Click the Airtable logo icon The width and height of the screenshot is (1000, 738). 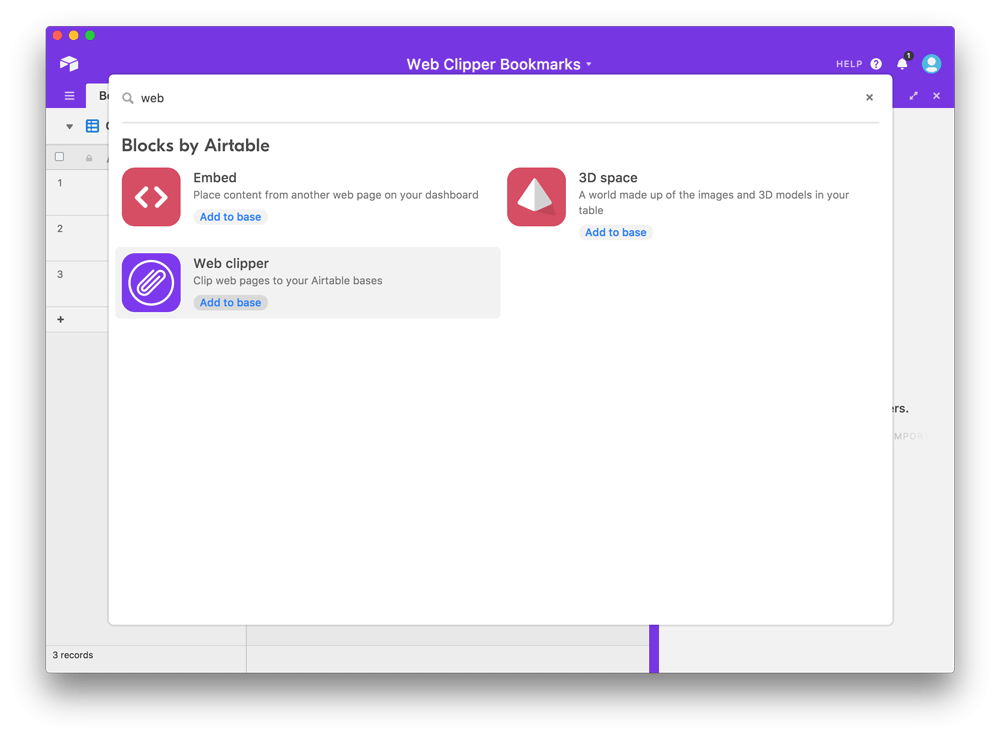[69, 63]
